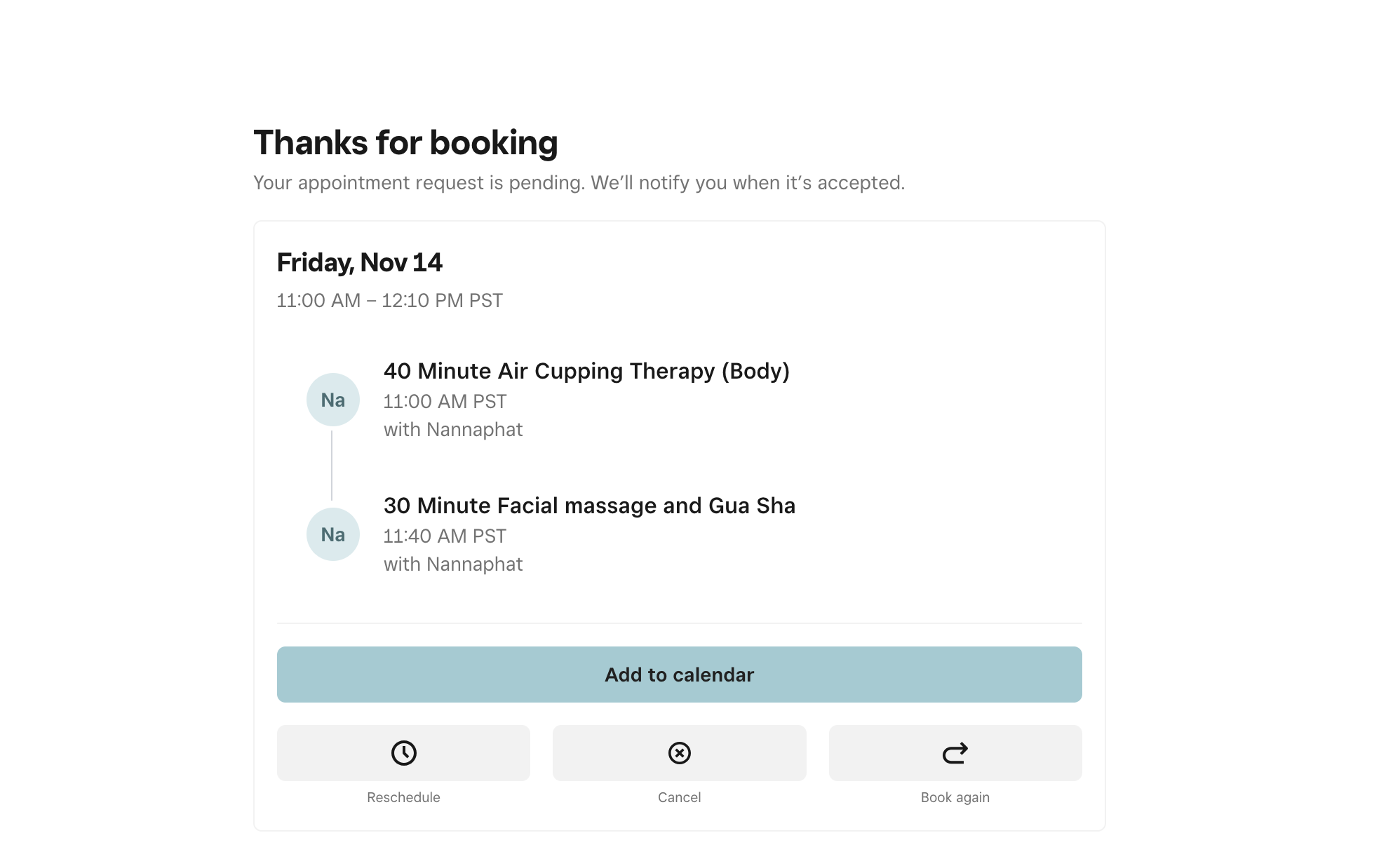Screen dimensions: 1400x847
Task: Select the 30 Minute Facial massage and Gua Sha title
Action: click(x=589, y=506)
